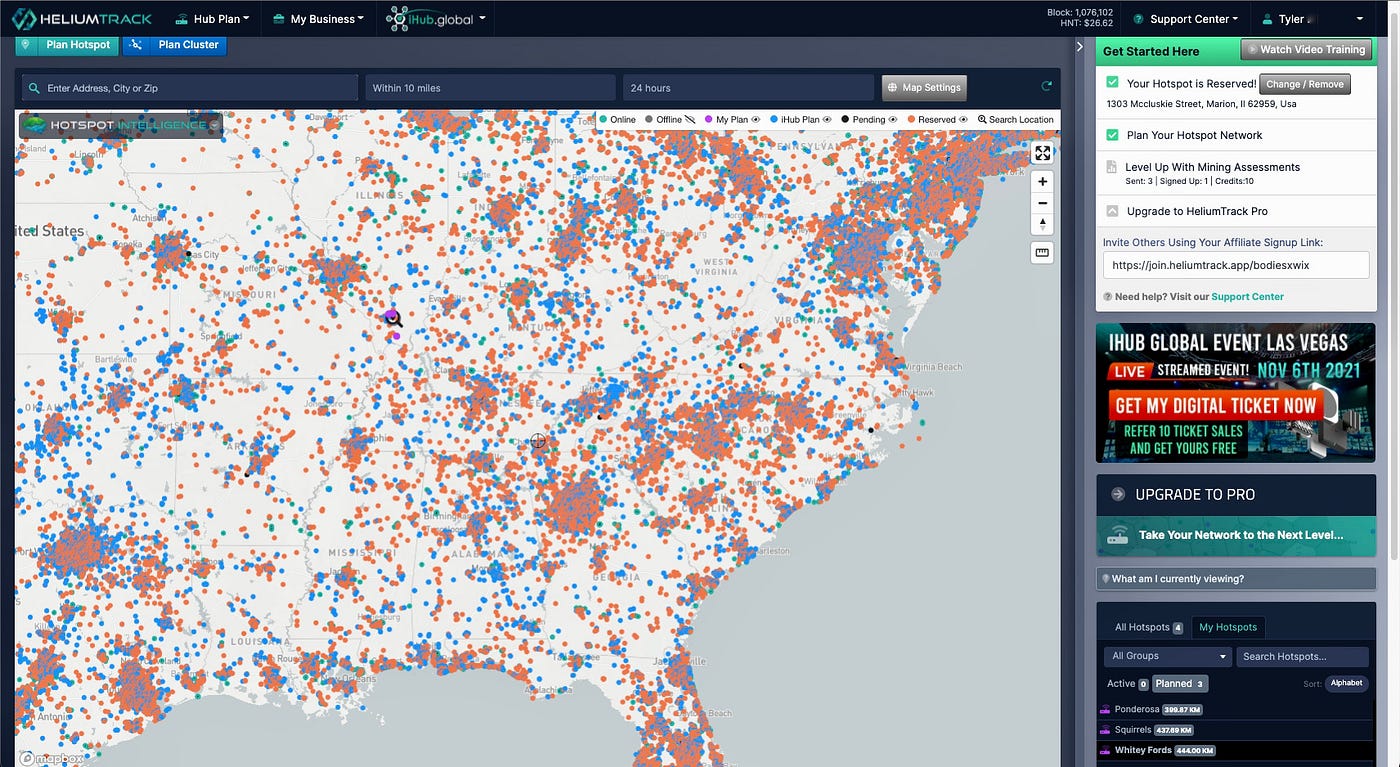Click Take Your Network to the Next Level
Image resolution: width=1400 pixels, height=767 pixels.
point(1236,535)
